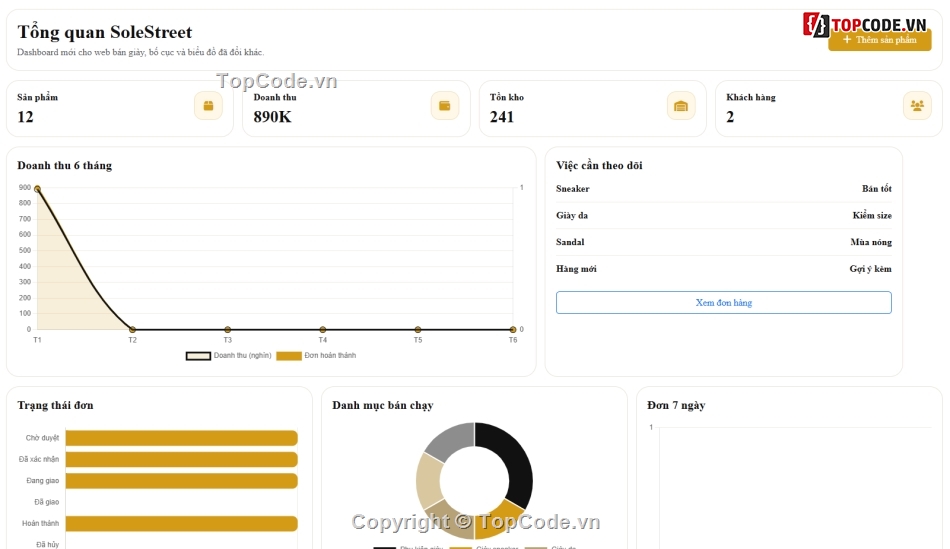Click the T6 data point on revenue chart
Screen dimensions: 950x549
(513, 330)
